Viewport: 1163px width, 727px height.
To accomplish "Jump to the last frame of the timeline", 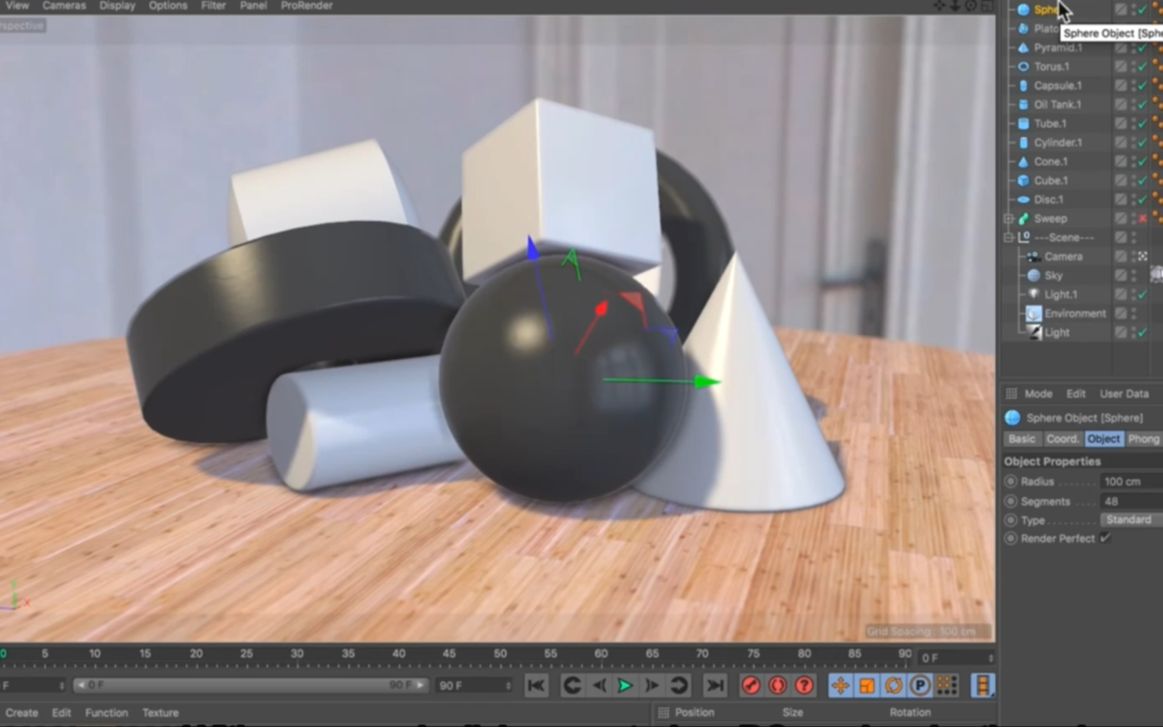I will tap(715, 687).
